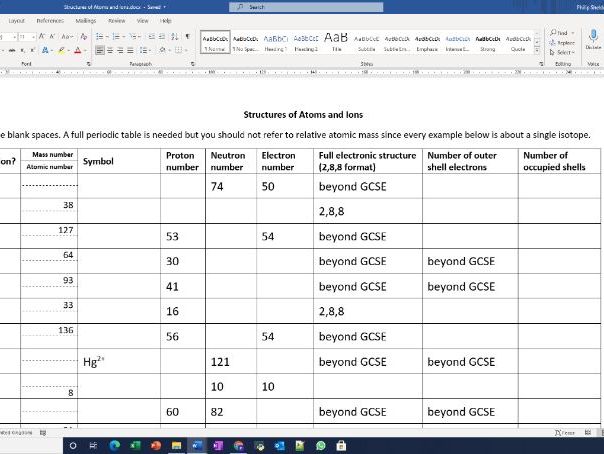Open the Paragraph dialog launcher

point(193,64)
